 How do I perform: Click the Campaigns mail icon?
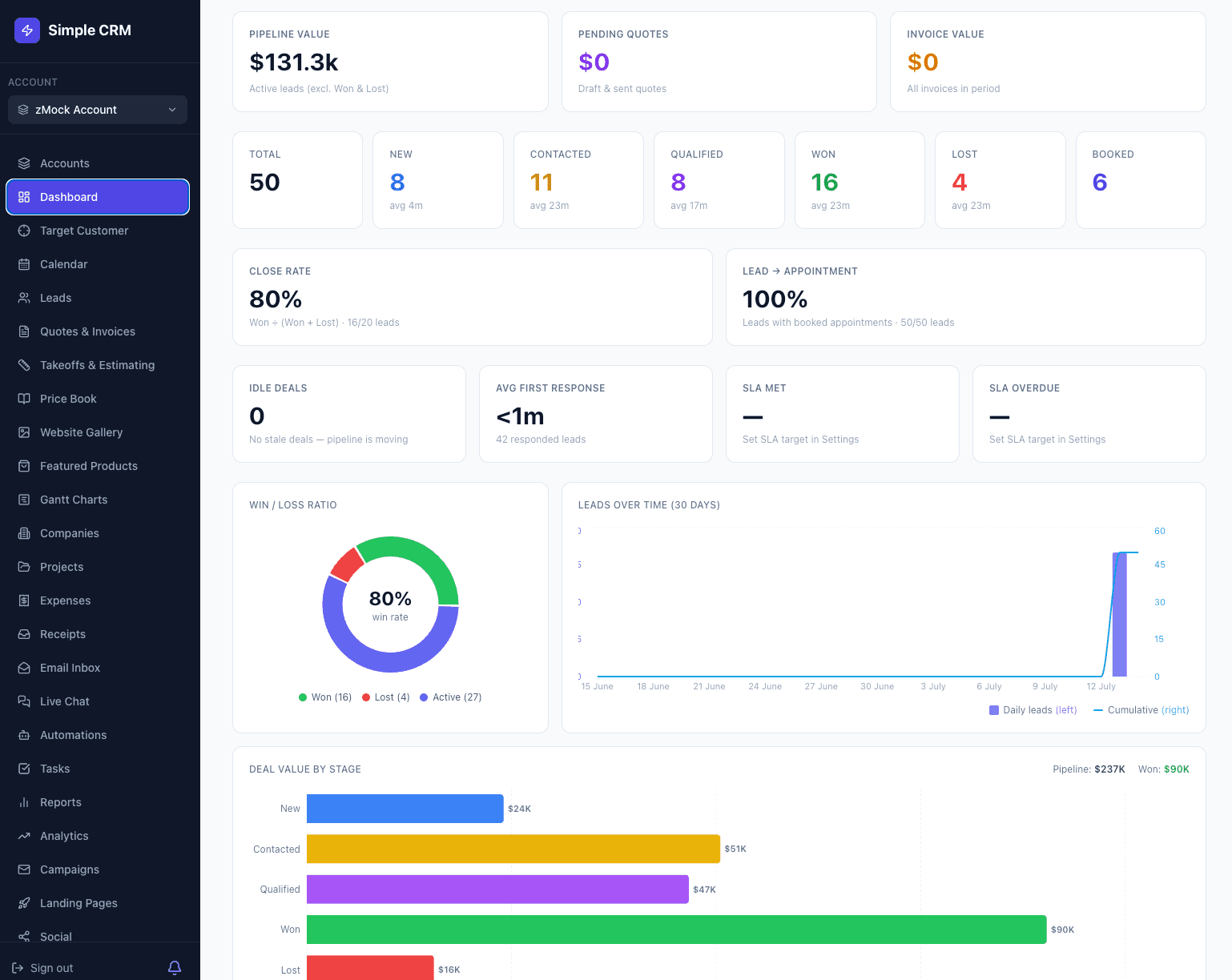pyautogui.click(x=24, y=870)
